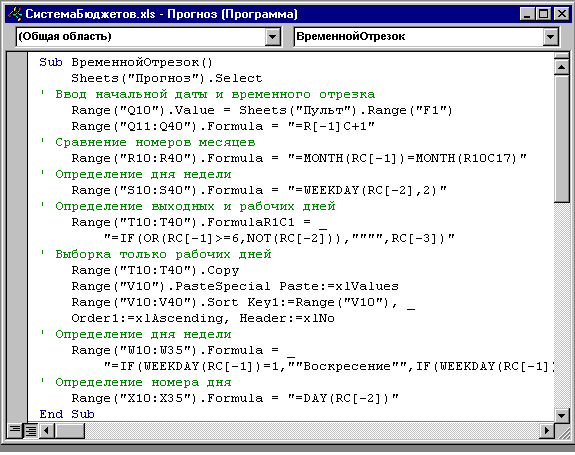Image resolution: width=575 pixels, height=455 pixels.
Task: Click the (Общая область) combo box text
Action: point(65,37)
